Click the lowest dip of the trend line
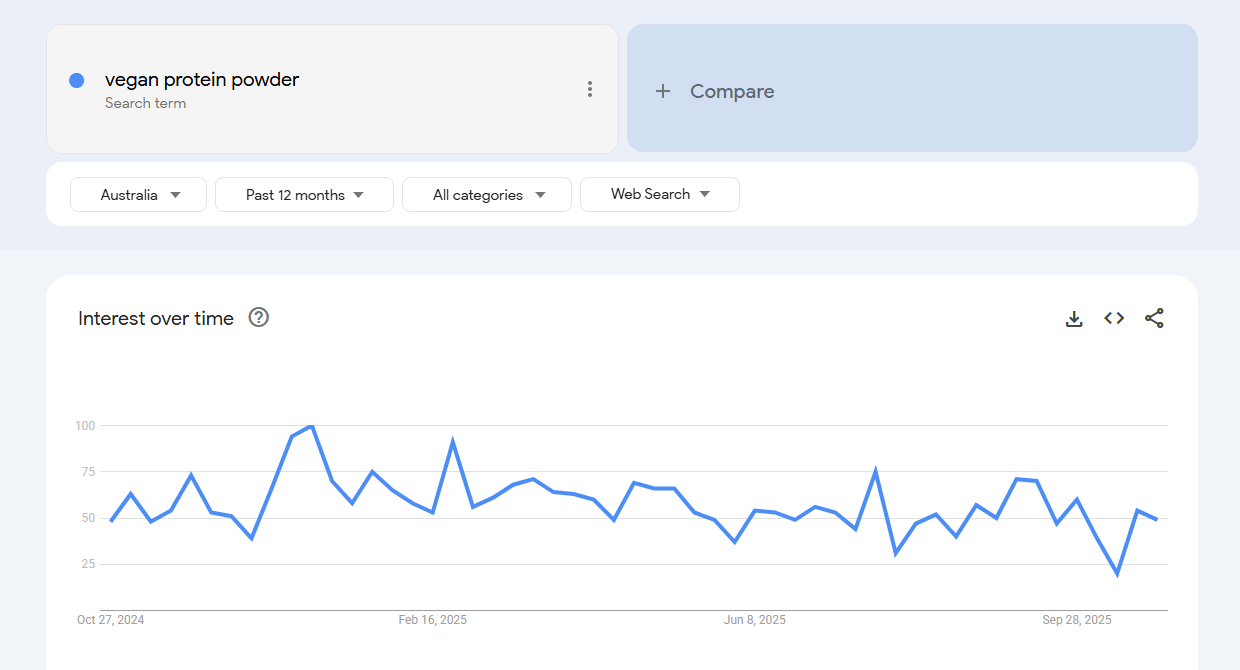The width and height of the screenshot is (1240, 670). (1117, 574)
